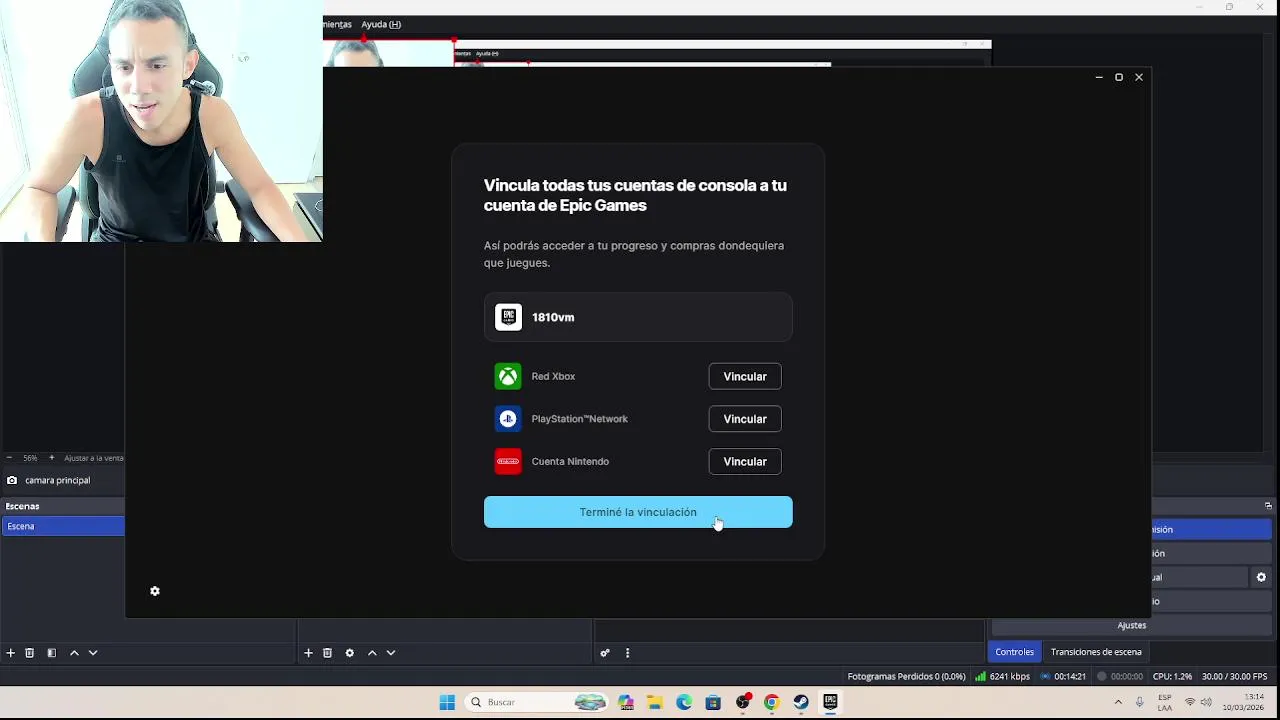Screen dimensions: 1280x720
Task: Click the 00:14:21 streaming timer
Action: coord(1063,677)
